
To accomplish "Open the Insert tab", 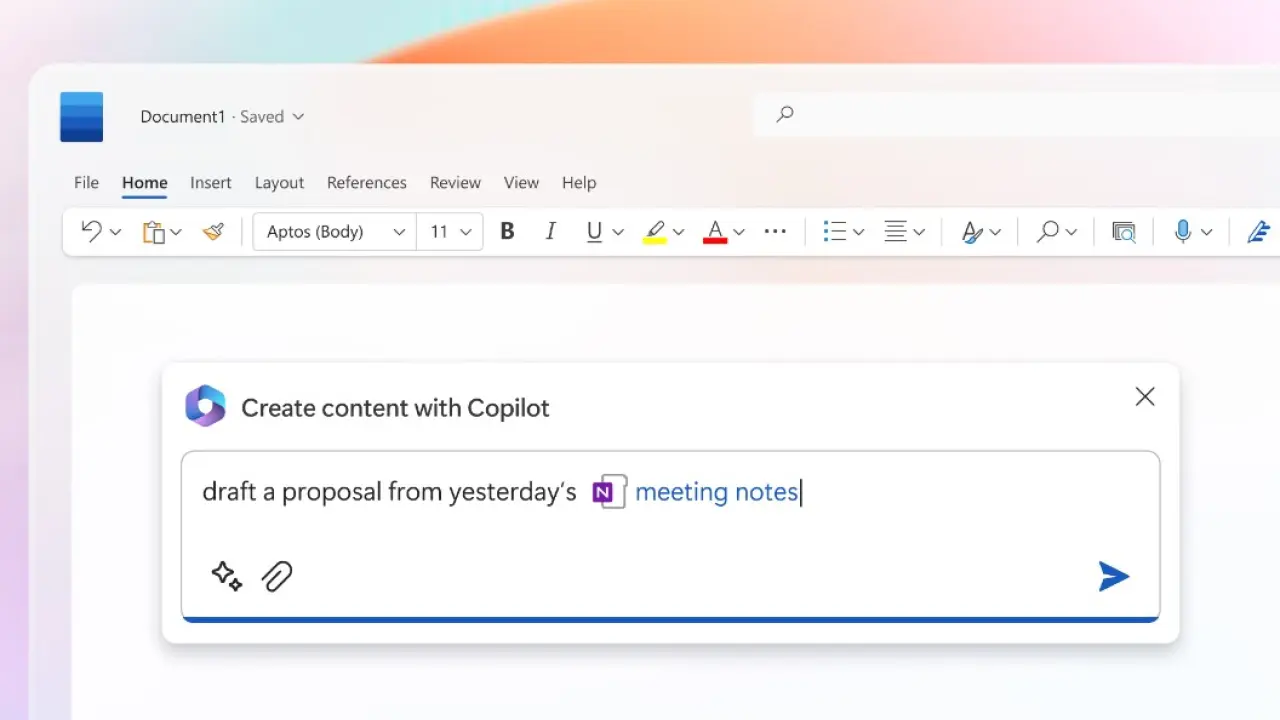I will click(x=211, y=183).
